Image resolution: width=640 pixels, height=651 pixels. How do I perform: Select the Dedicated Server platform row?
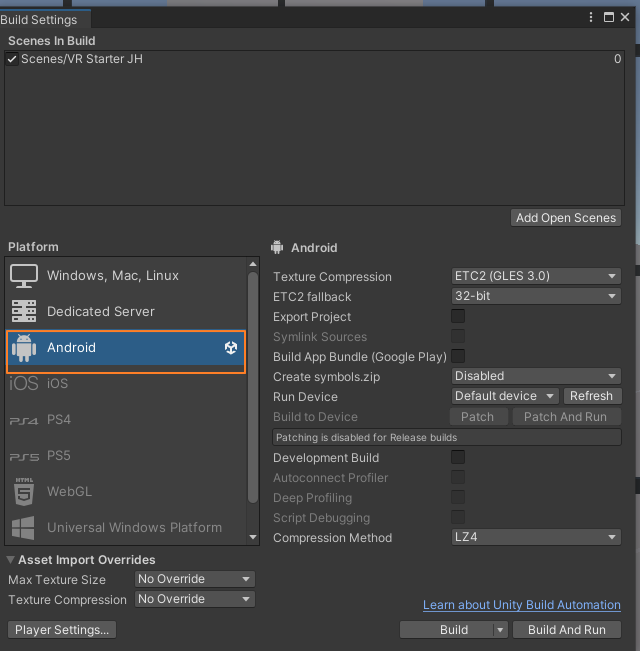pos(126,311)
